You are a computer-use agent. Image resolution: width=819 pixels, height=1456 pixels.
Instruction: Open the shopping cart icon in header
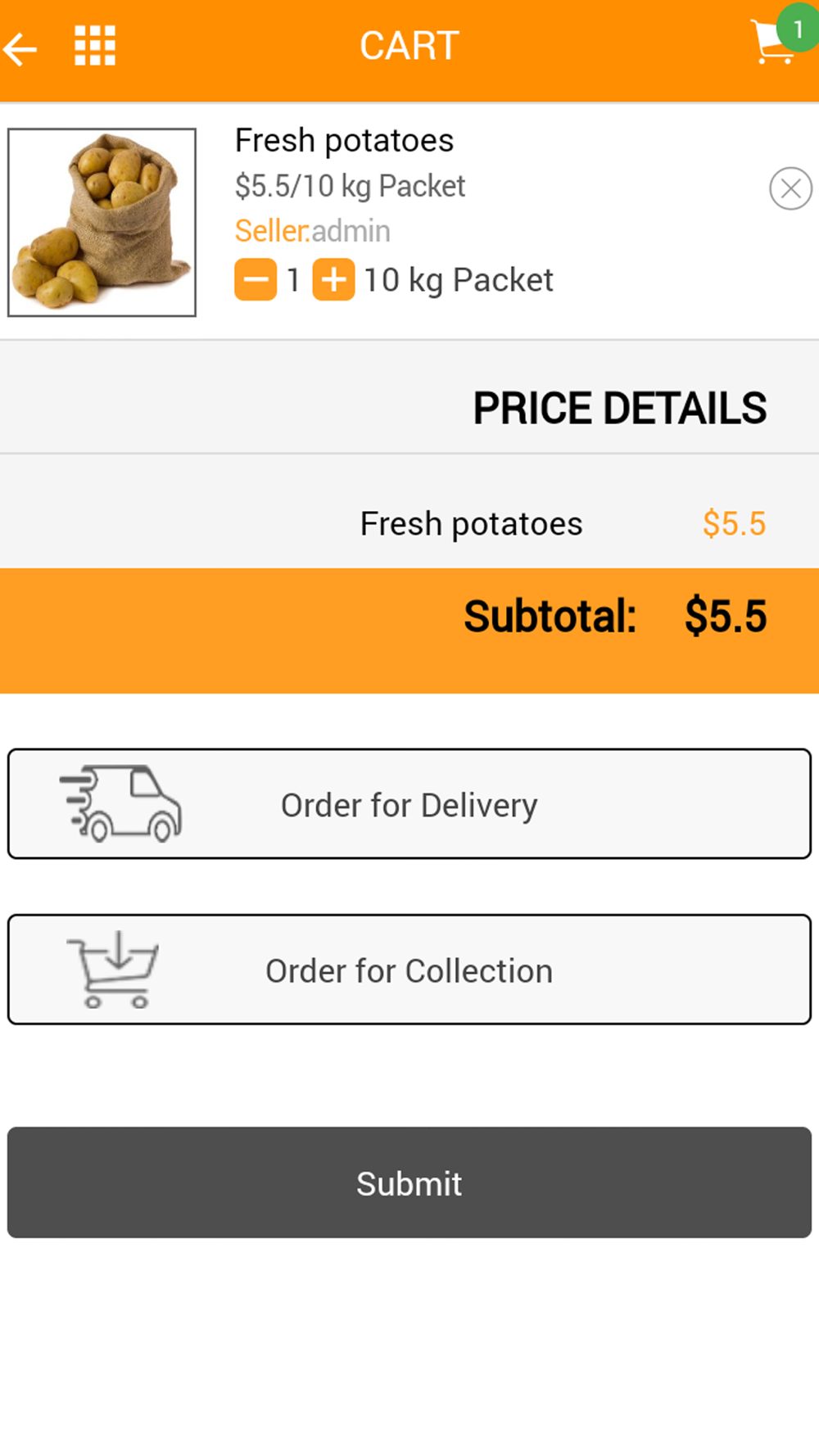pos(770,44)
